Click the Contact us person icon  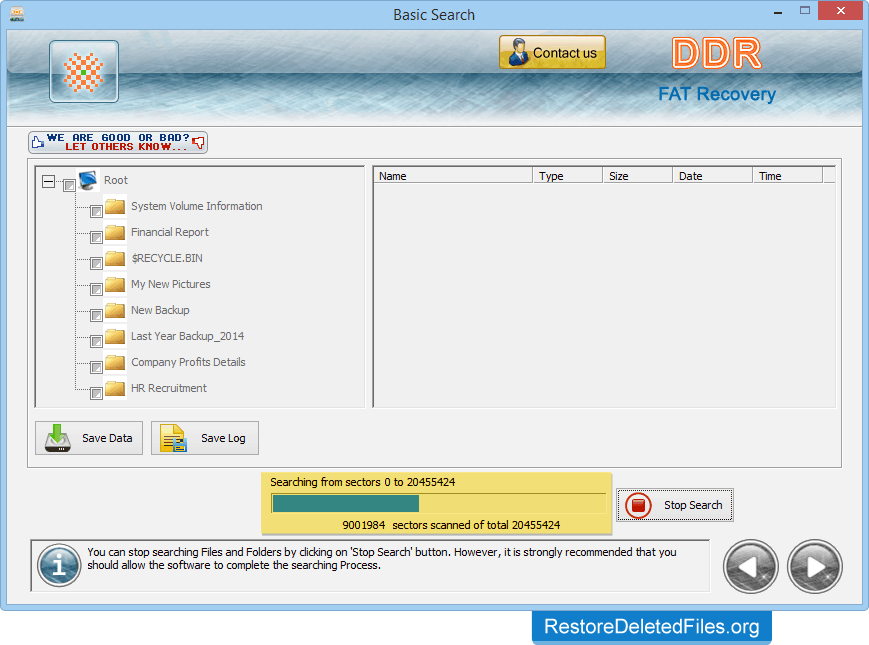[x=518, y=53]
